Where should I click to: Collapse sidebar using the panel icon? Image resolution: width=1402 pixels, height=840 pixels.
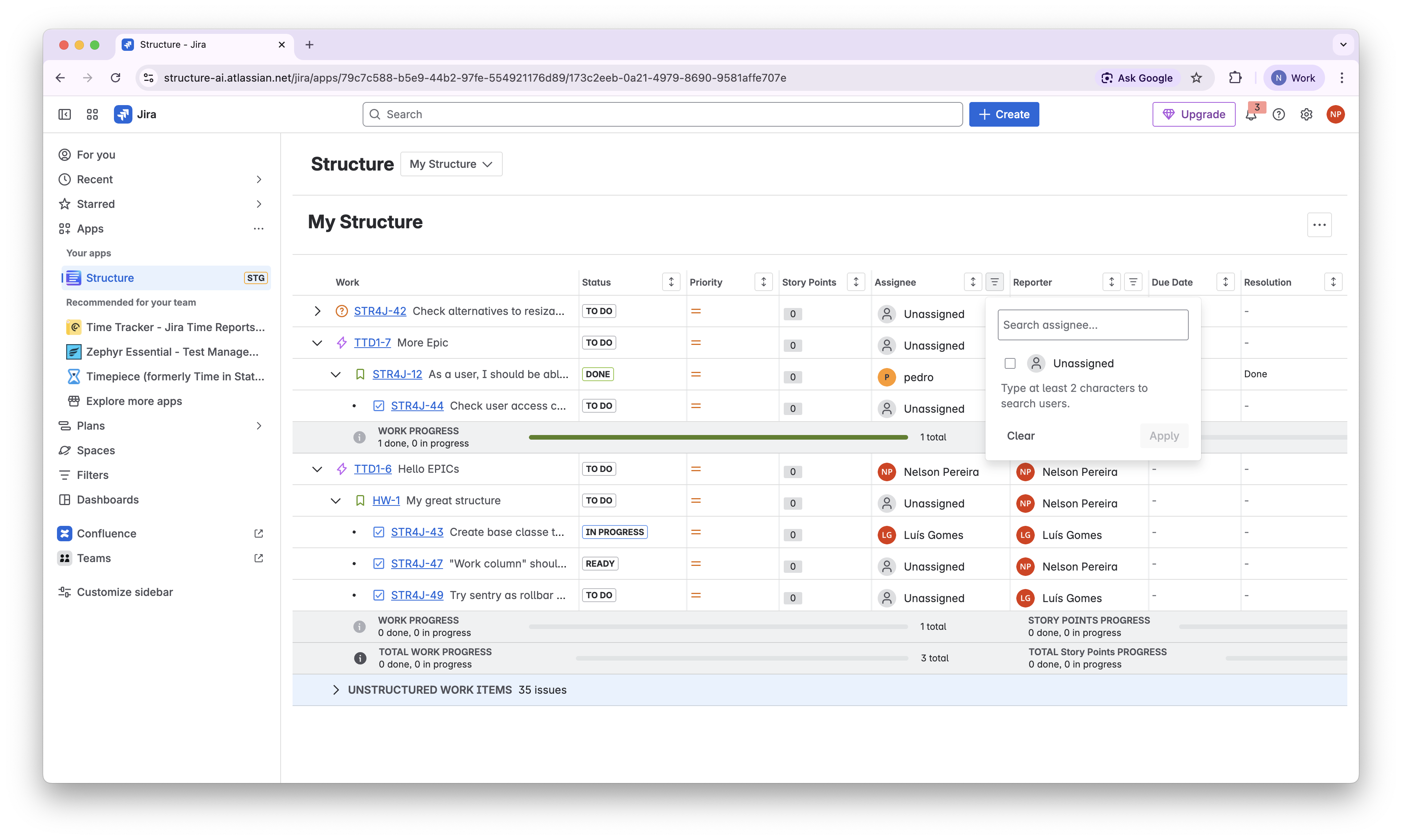pyautogui.click(x=65, y=114)
